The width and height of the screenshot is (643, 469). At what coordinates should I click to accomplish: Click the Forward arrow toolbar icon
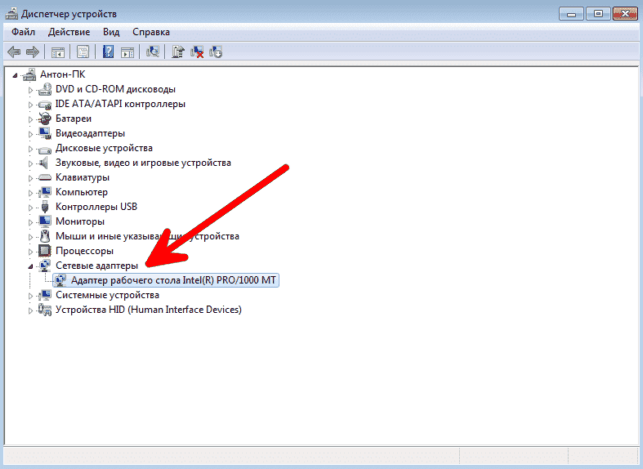32,52
